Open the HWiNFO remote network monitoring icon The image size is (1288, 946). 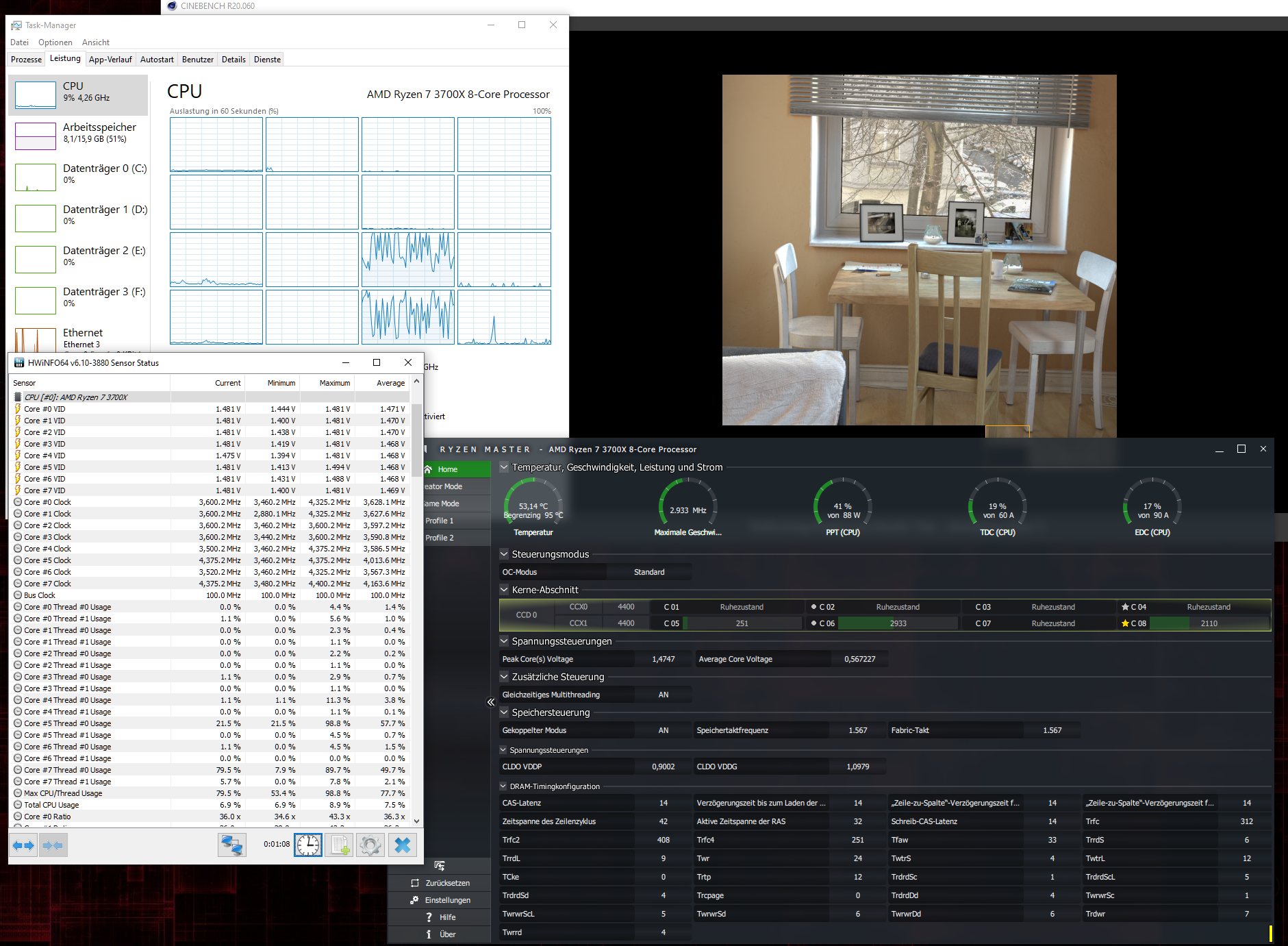pyautogui.click(x=232, y=845)
